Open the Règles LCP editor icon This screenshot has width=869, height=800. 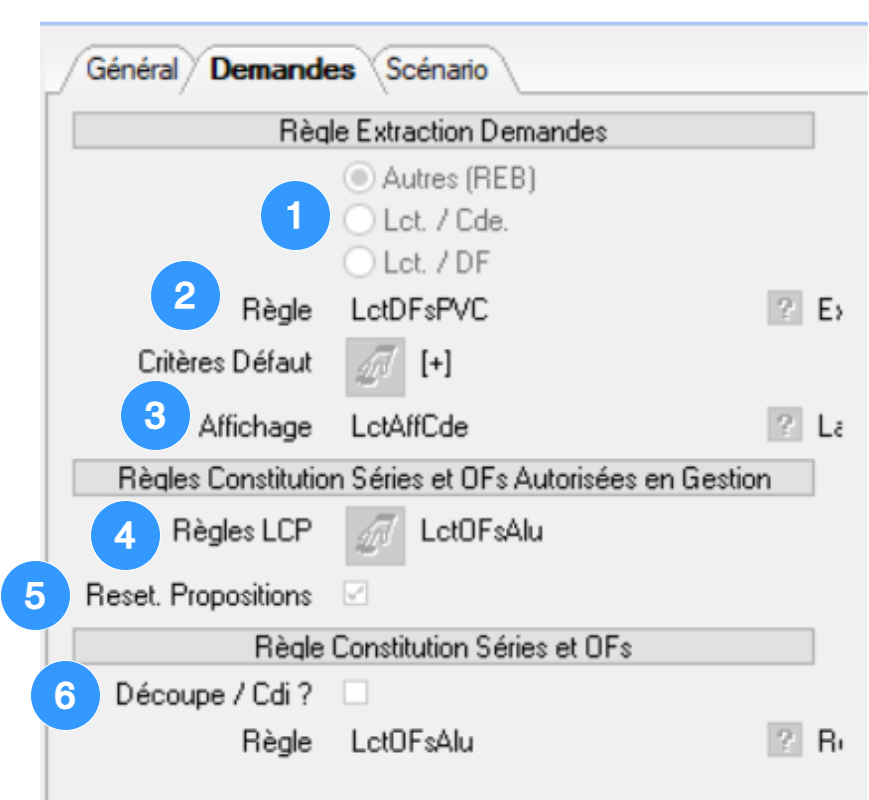click(376, 532)
